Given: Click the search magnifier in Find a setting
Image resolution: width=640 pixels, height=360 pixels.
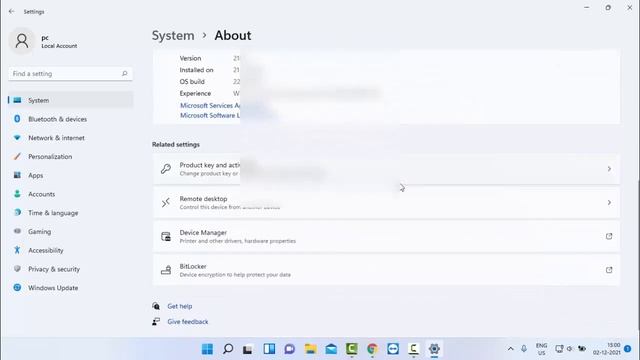Looking at the screenshot, I should click(124, 73).
